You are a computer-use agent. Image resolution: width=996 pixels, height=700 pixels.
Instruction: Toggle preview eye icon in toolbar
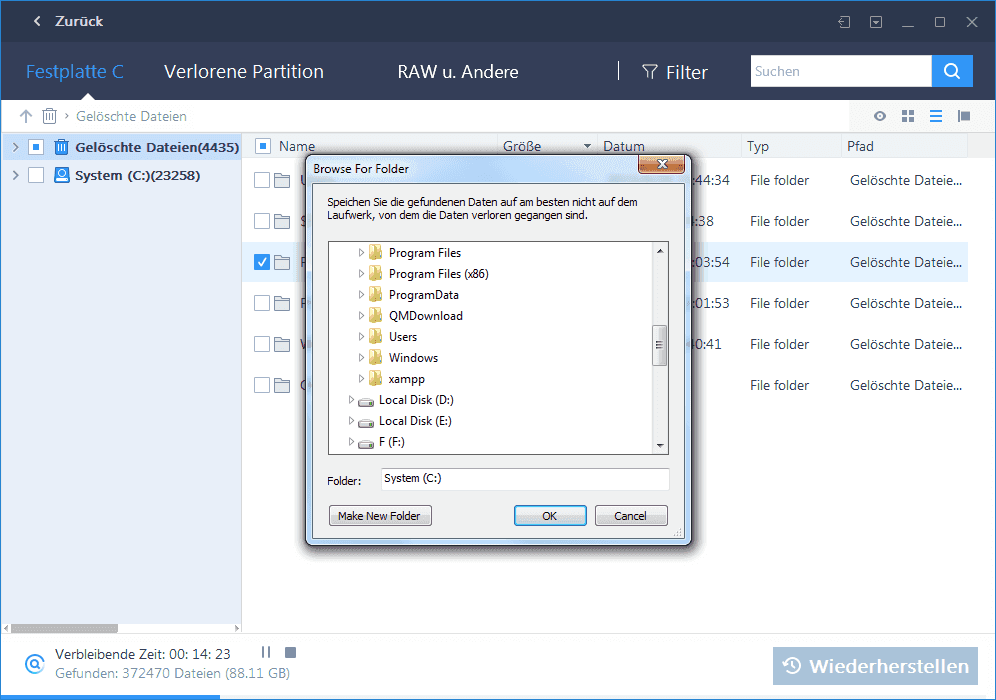880,116
